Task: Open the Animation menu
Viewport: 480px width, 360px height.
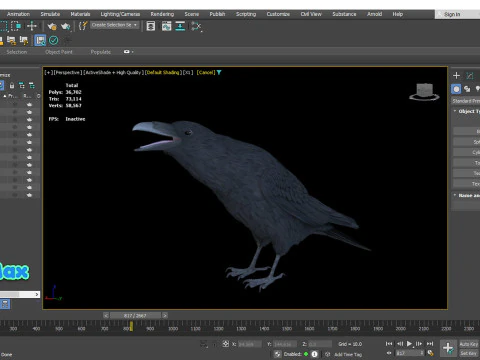Action: (18, 14)
